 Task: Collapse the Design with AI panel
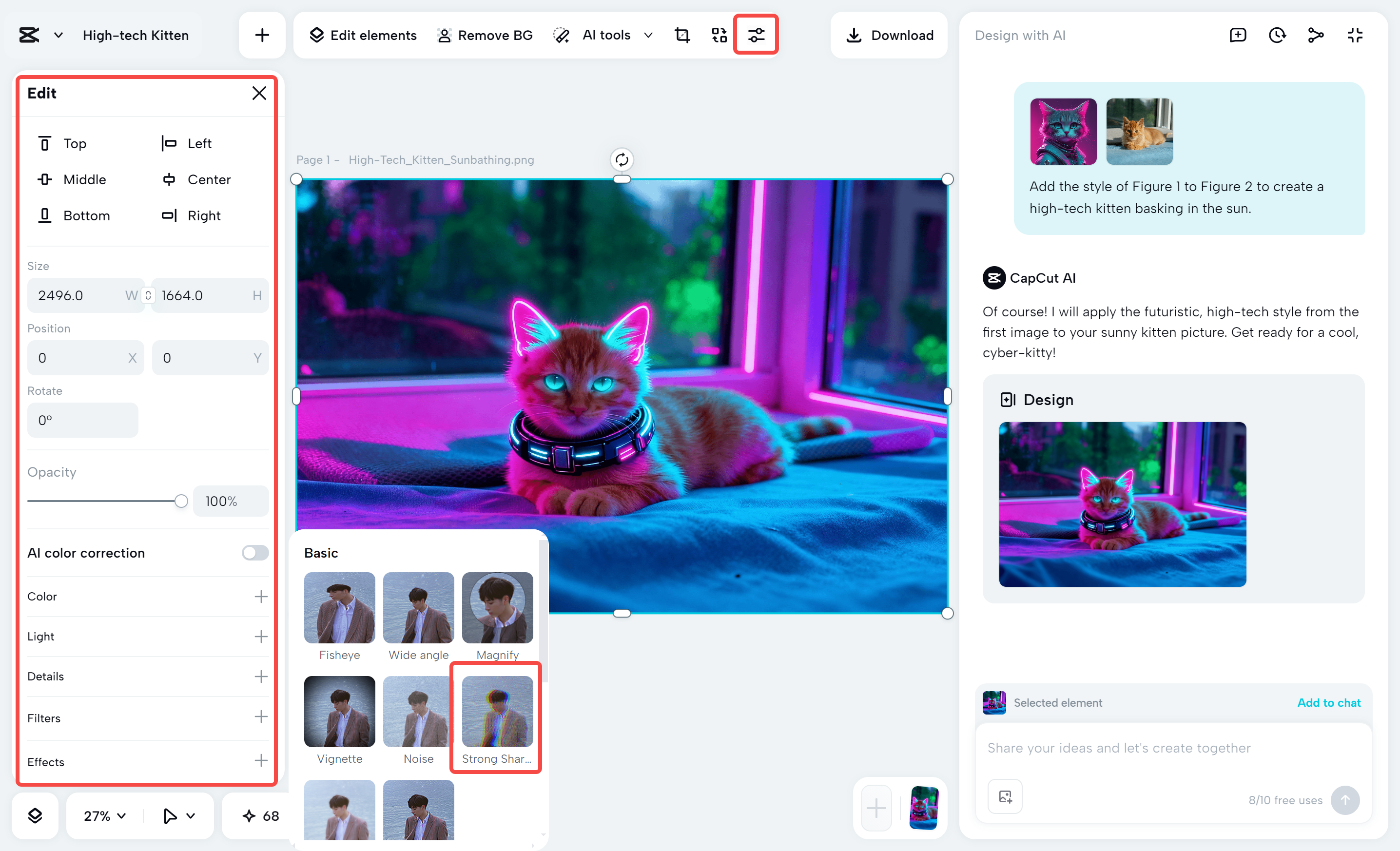pyautogui.click(x=1355, y=35)
